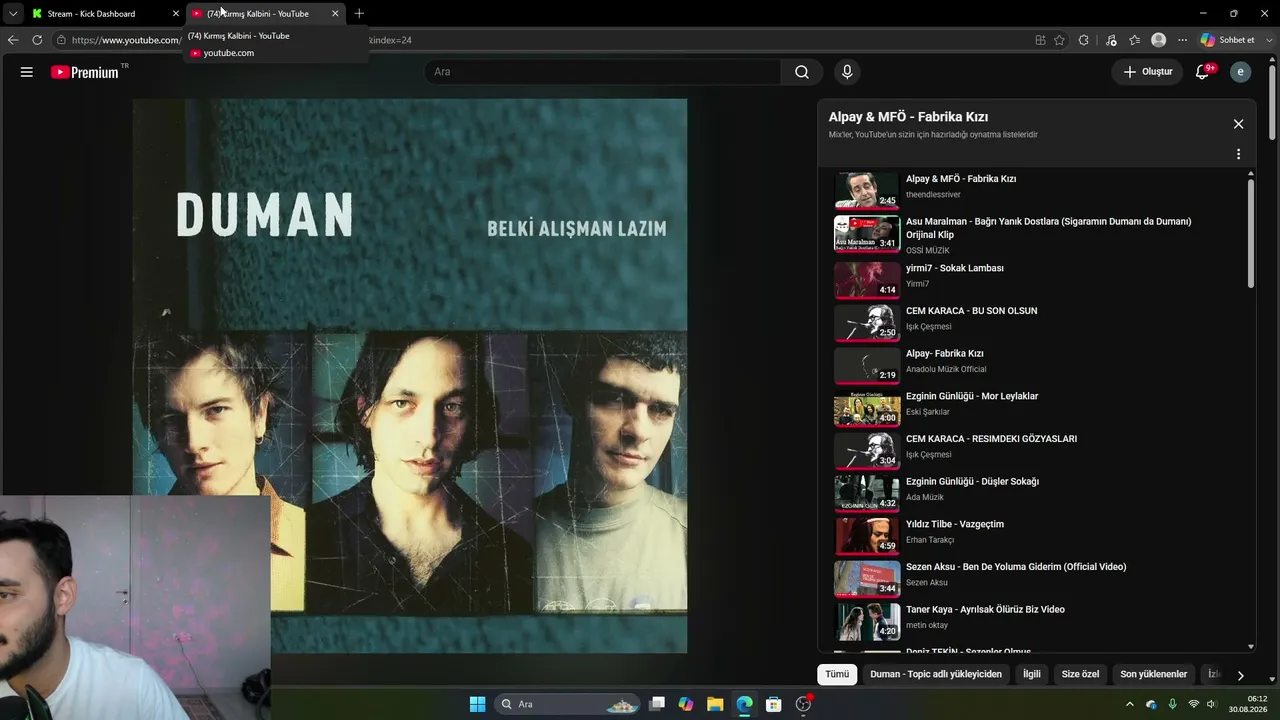Open Microsoft Store from the taskbar
Image resolution: width=1280 pixels, height=720 pixels.
(773, 704)
